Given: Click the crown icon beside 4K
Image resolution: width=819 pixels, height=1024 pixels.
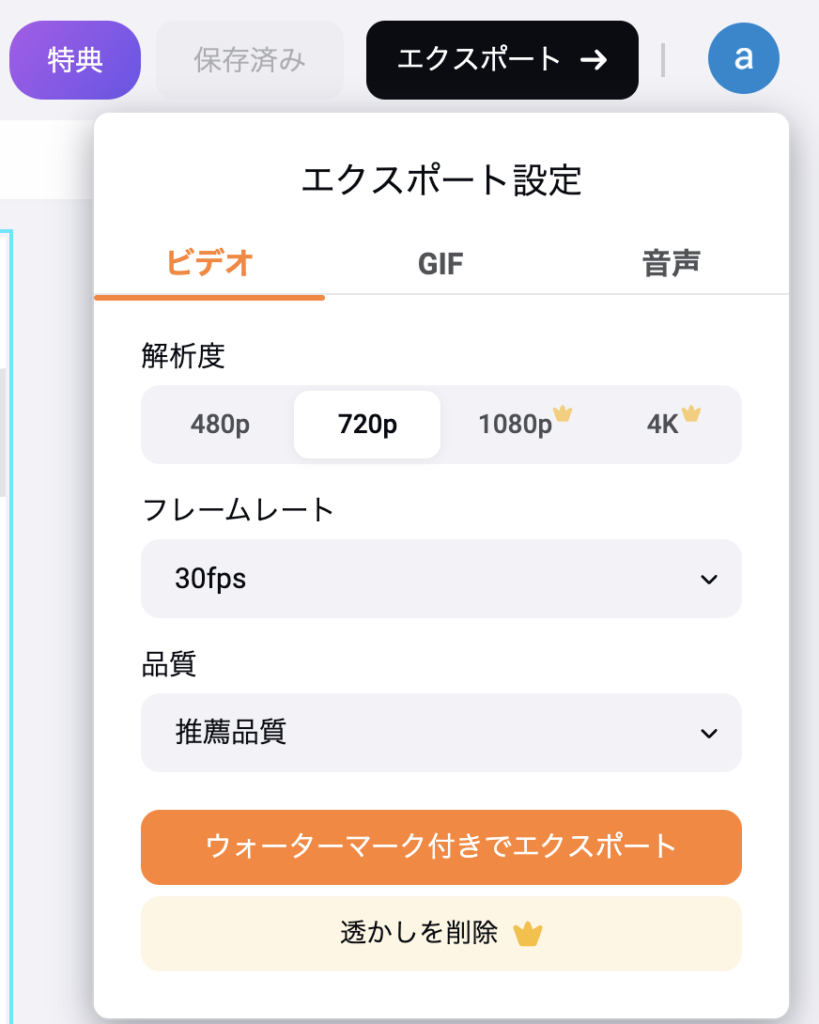Looking at the screenshot, I should 691,414.
